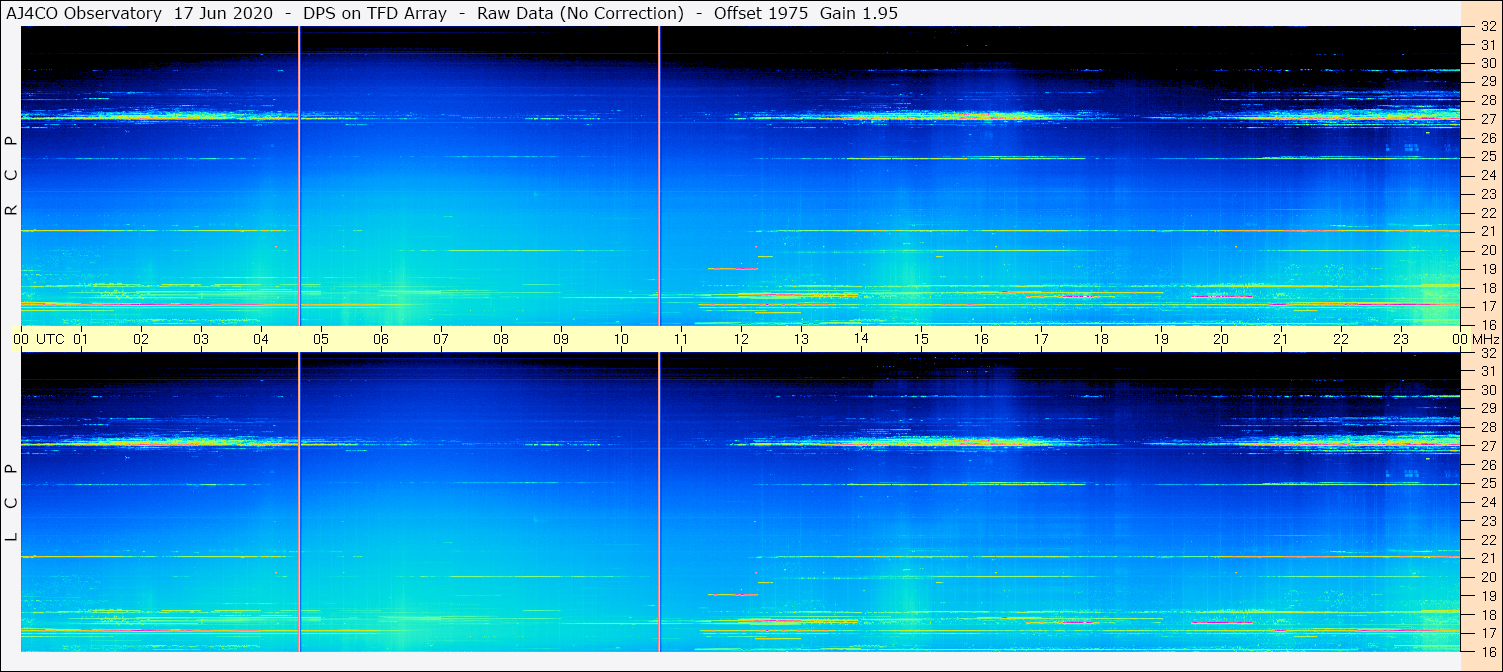Click hour label '02' on the time axis

[x=141, y=339]
